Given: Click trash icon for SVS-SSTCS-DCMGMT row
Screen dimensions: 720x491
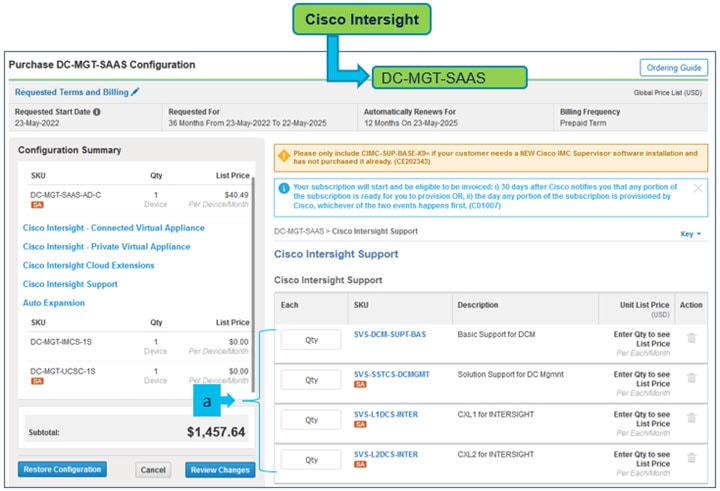Looking at the screenshot, I should [x=691, y=378].
